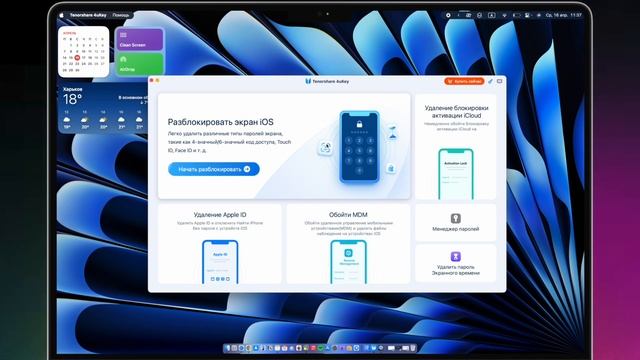640x360 pixels.
Task: Click the key icon beside the buy button
Action: 491,81
